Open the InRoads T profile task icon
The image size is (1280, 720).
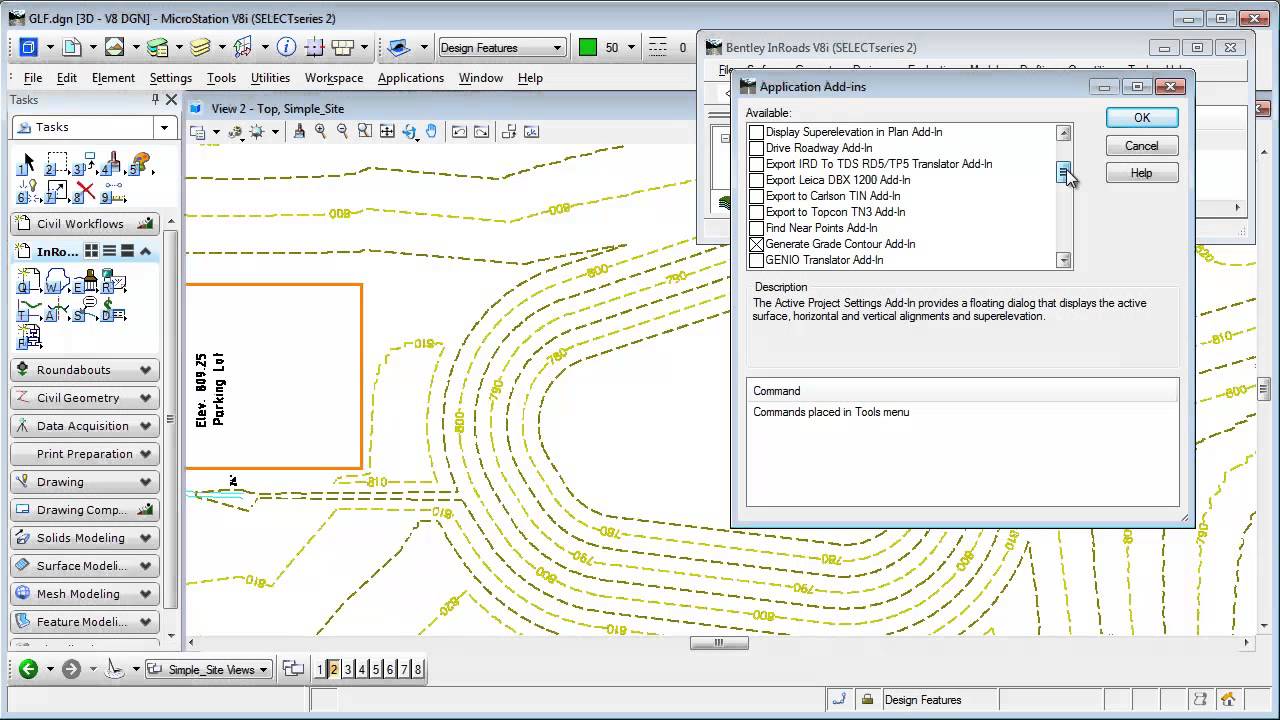click(x=28, y=311)
